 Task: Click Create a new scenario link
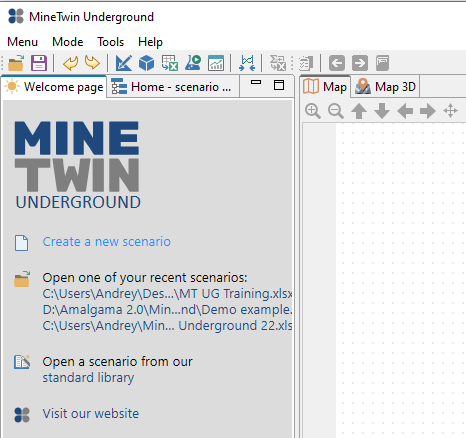coord(106,242)
